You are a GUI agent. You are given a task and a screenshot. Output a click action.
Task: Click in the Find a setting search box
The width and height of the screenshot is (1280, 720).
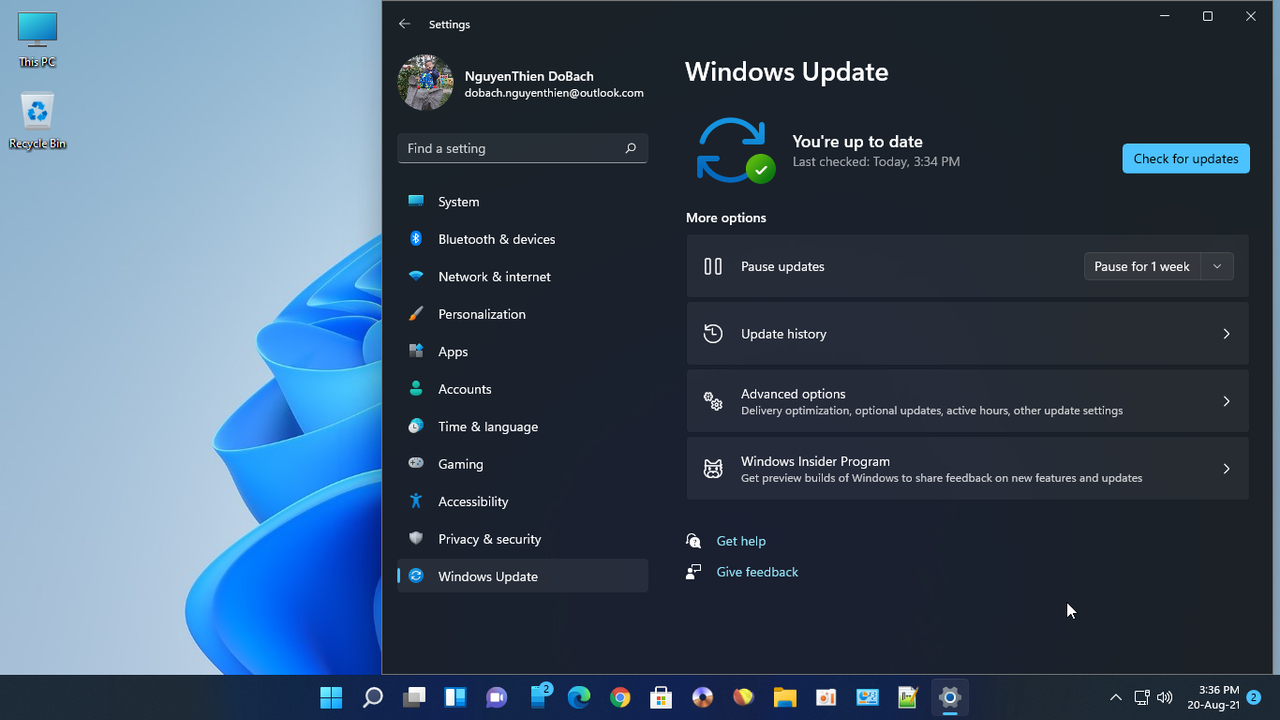522,148
